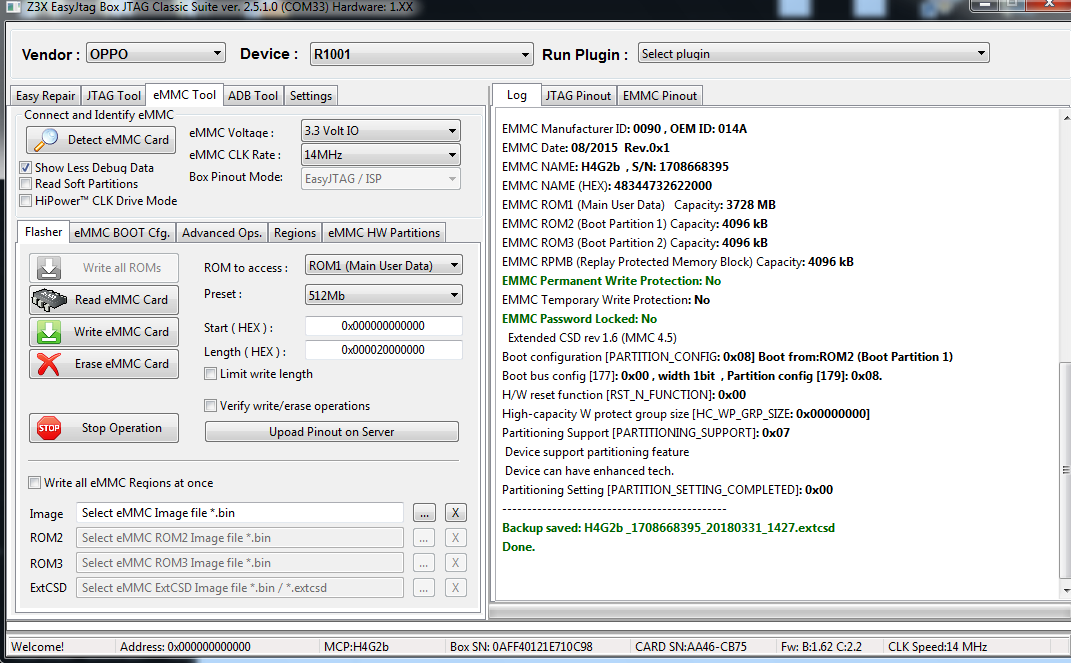The image size is (1071, 663).
Task: Clear the Image file path with X
Action: tap(456, 513)
